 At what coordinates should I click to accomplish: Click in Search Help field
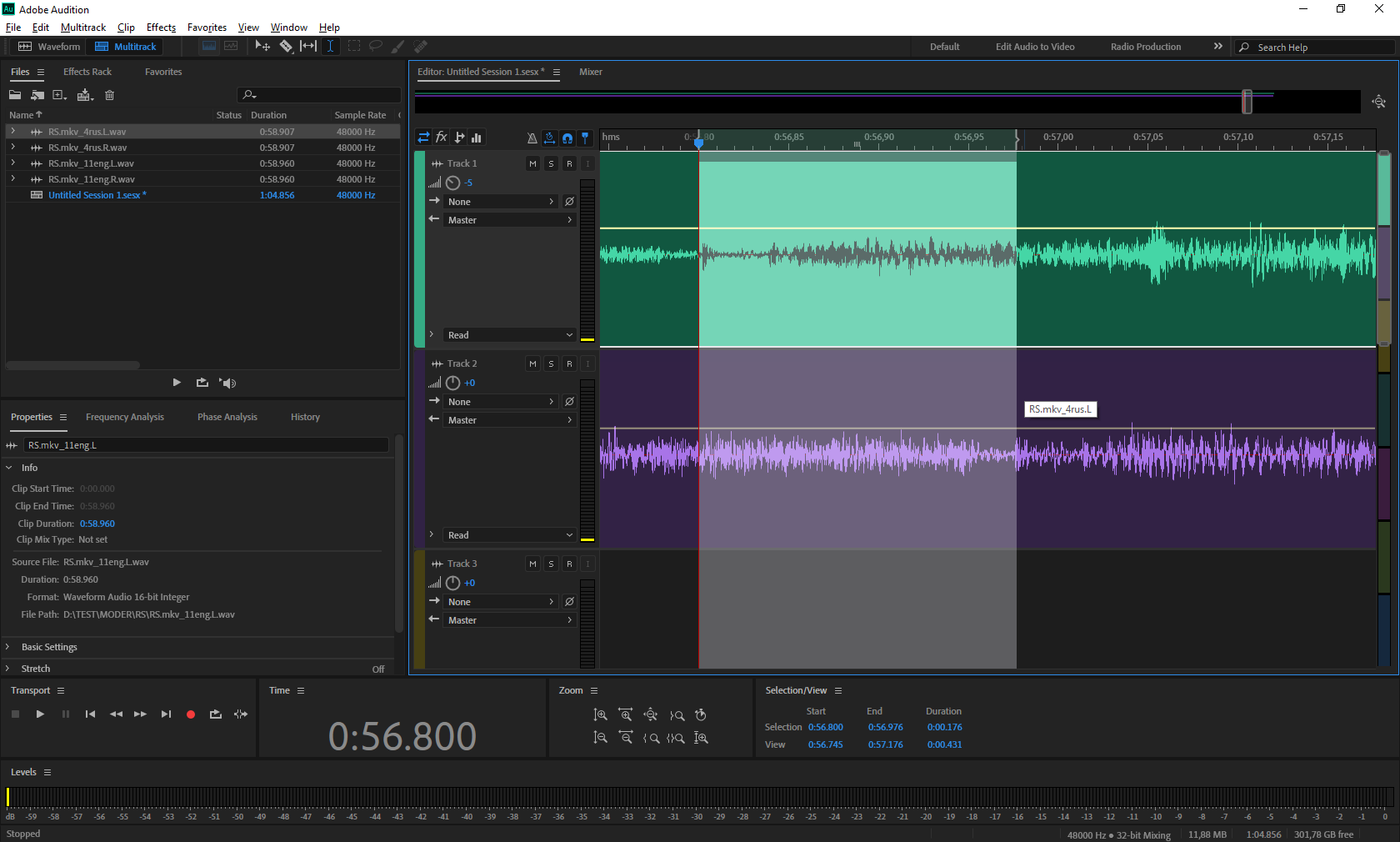pos(1315,48)
